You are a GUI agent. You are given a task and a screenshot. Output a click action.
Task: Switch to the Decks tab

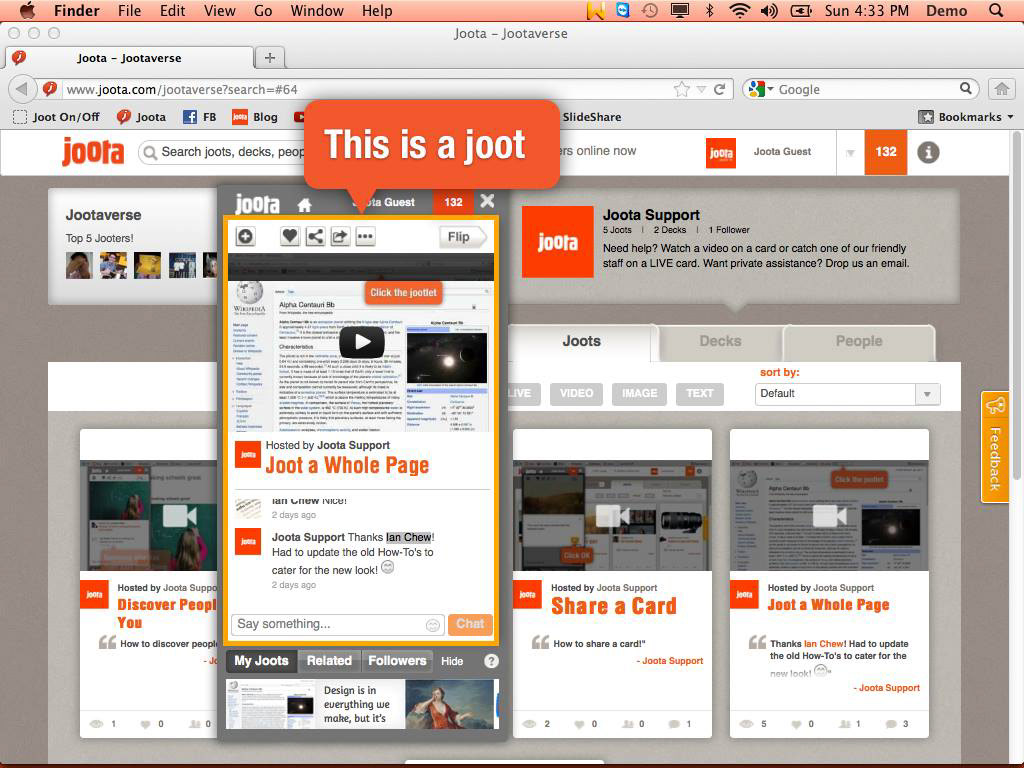click(x=720, y=342)
